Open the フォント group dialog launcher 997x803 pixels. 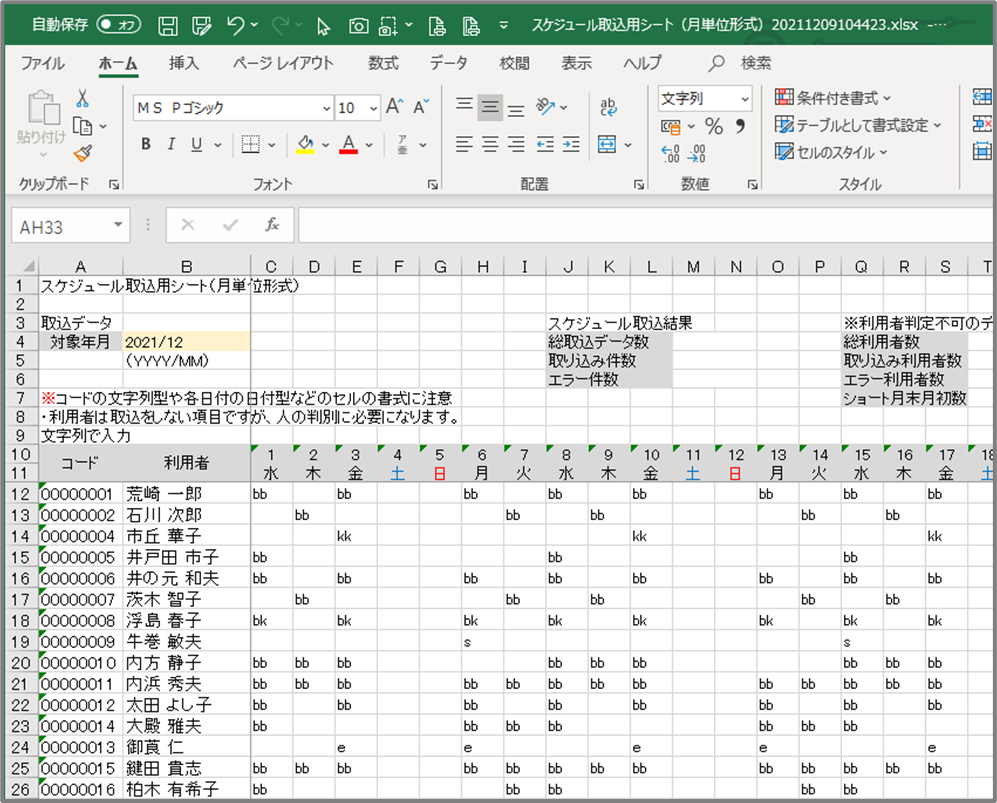(x=432, y=184)
